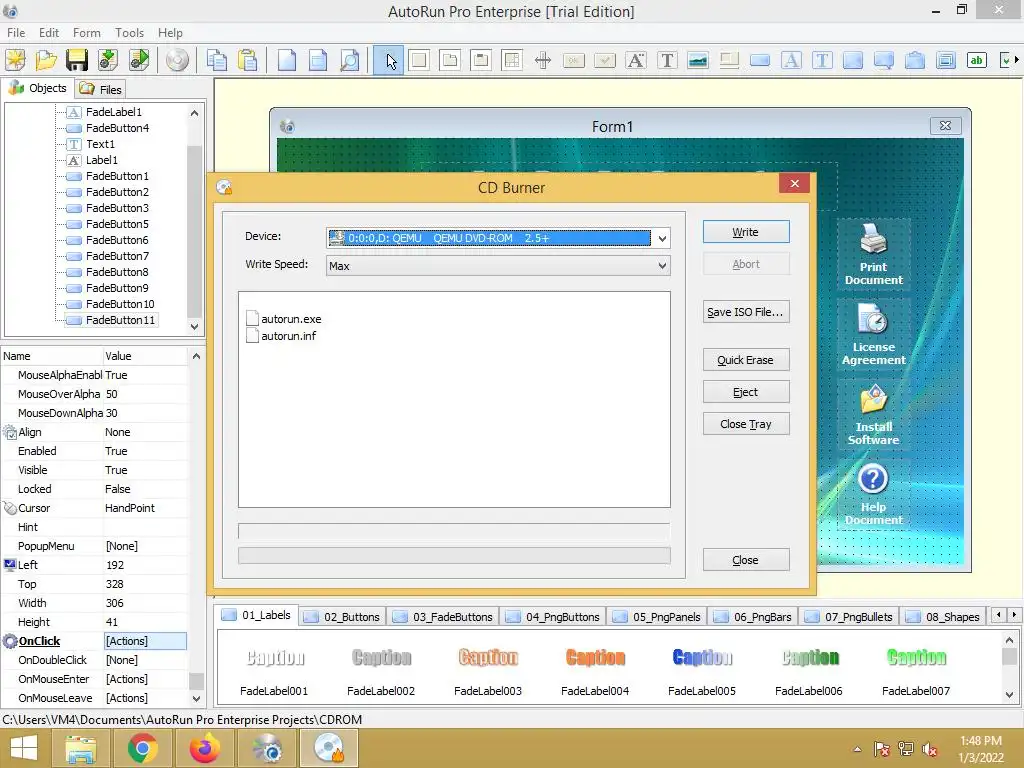Click template tabs right scroll arrow
1024x768 pixels.
pyautogui.click(x=1014, y=615)
